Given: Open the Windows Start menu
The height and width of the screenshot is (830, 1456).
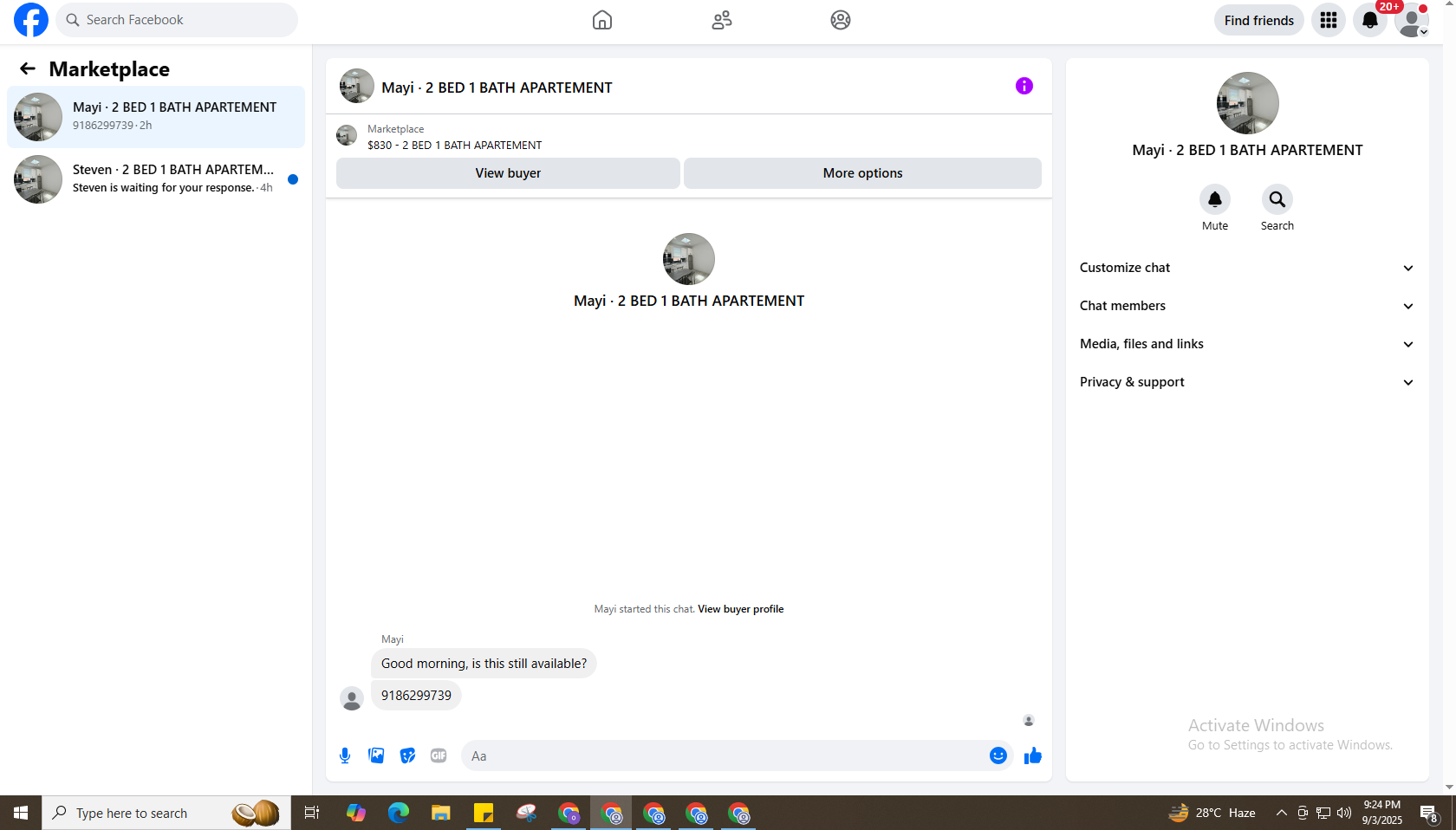Looking at the screenshot, I should tap(21, 813).
